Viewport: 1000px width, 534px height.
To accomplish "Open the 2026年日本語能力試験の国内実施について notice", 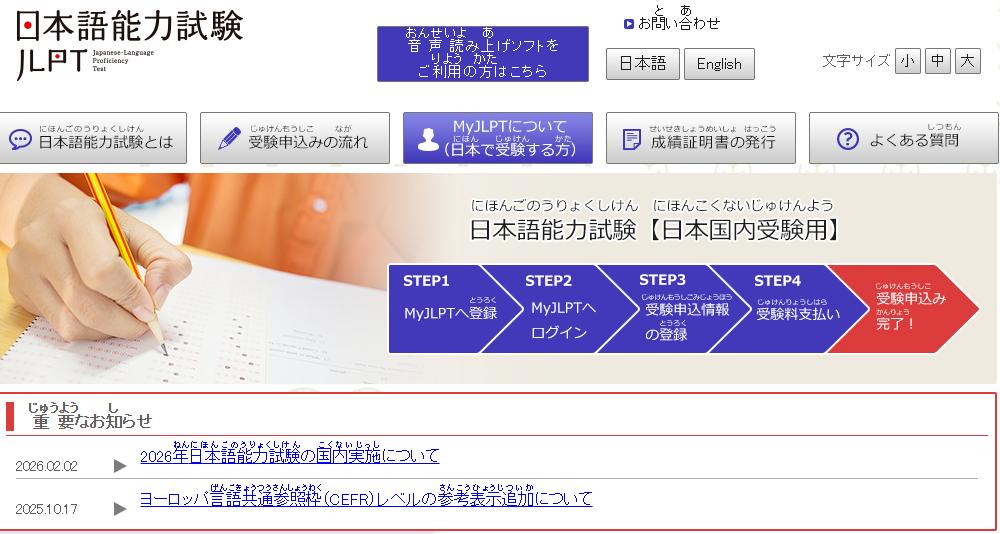I will [289, 456].
